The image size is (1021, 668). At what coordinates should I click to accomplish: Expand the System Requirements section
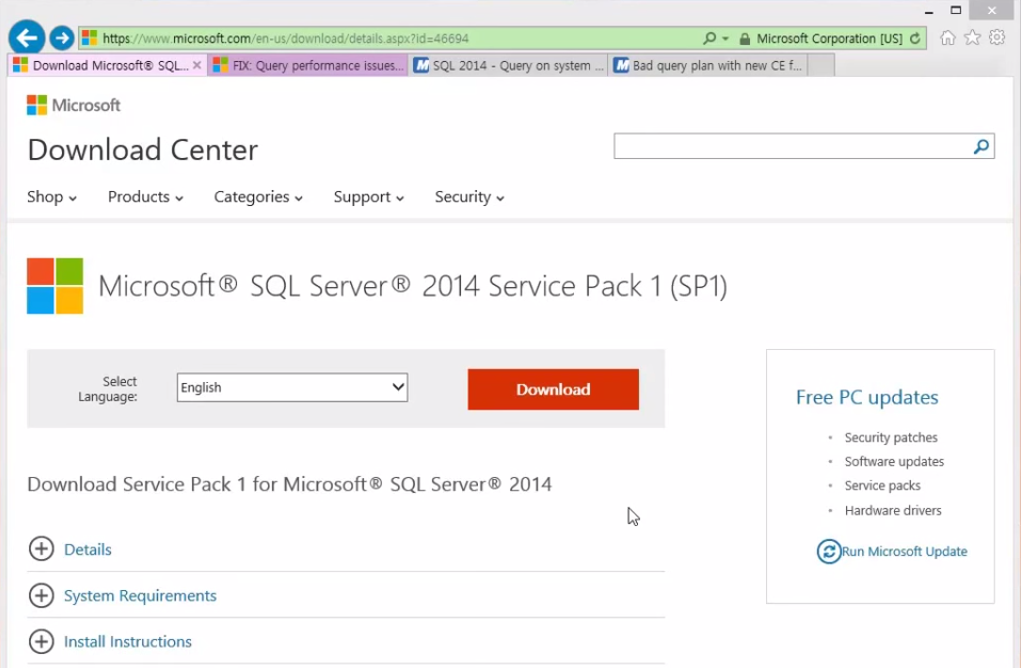pyautogui.click(x=140, y=596)
